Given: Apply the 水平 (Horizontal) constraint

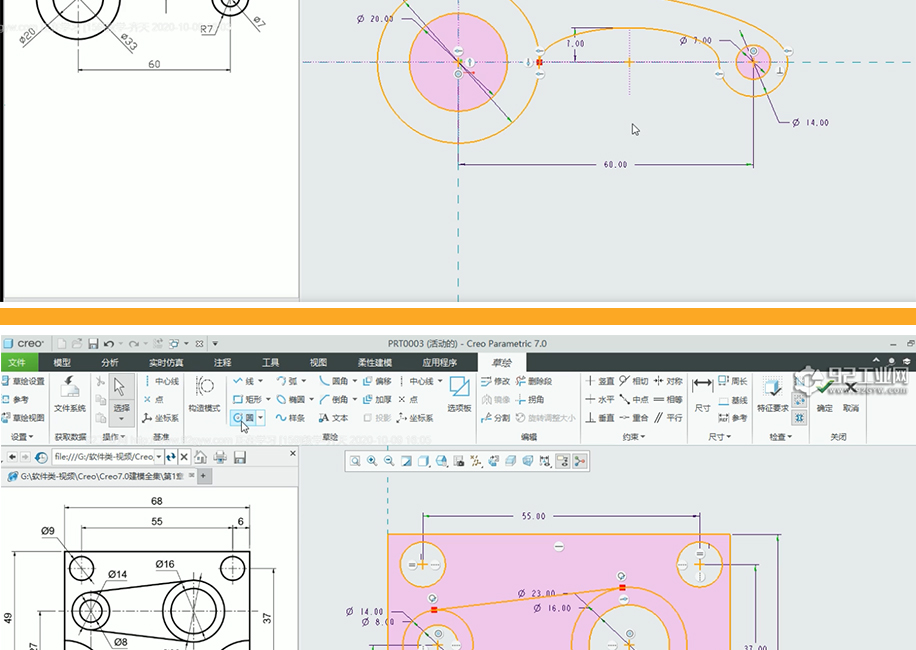Looking at the screenshot, I should click(600, 399).
